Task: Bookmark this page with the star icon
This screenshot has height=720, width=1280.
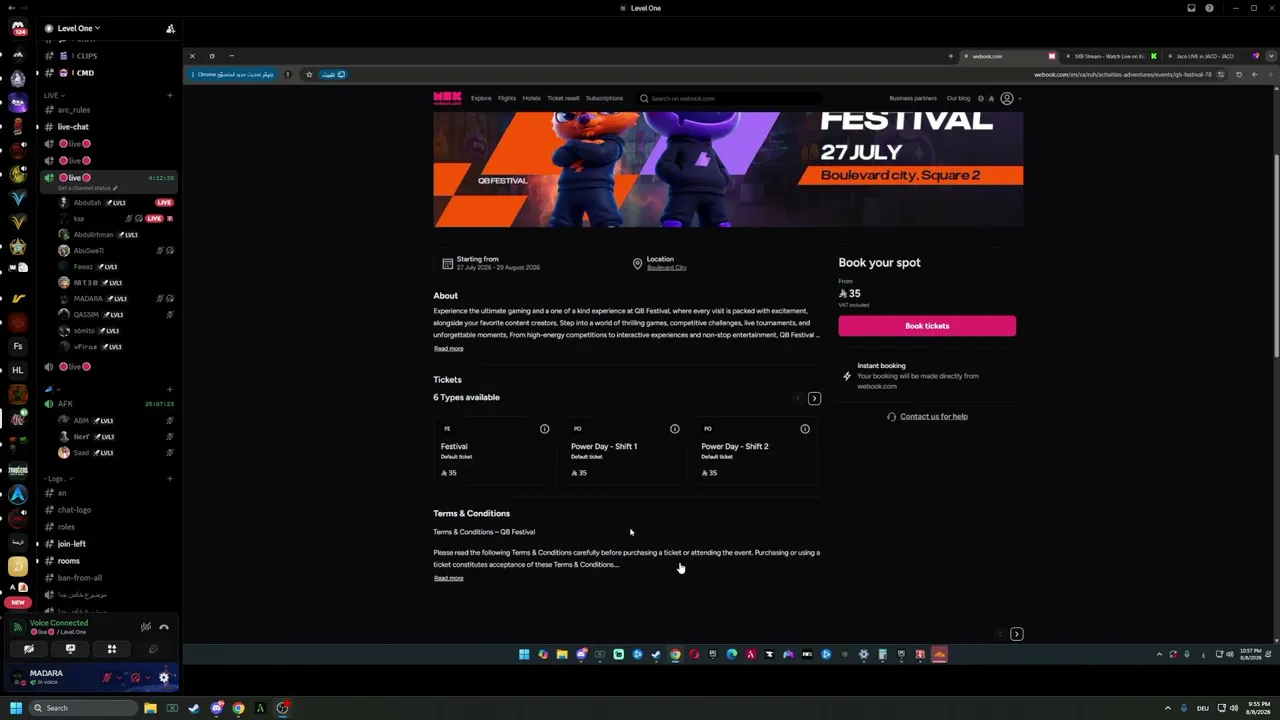Action: click(309, 74)
